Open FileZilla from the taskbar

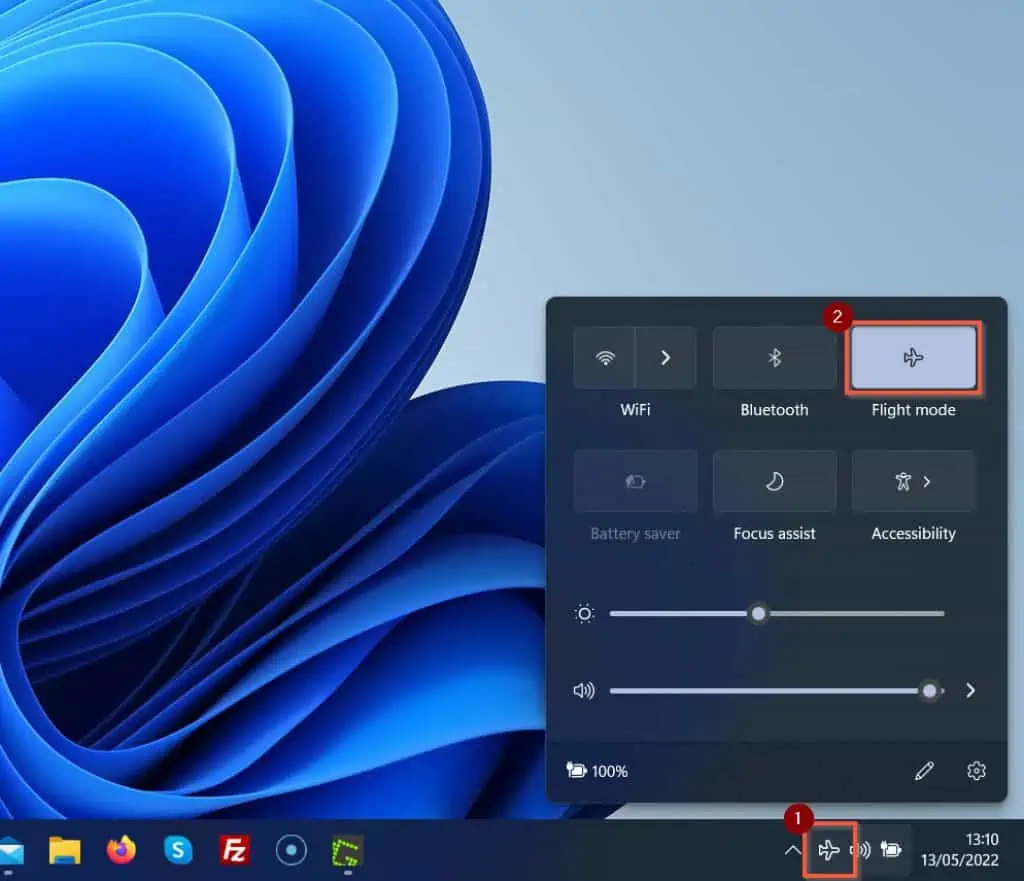pyautogui.click(x=235, y=853)
